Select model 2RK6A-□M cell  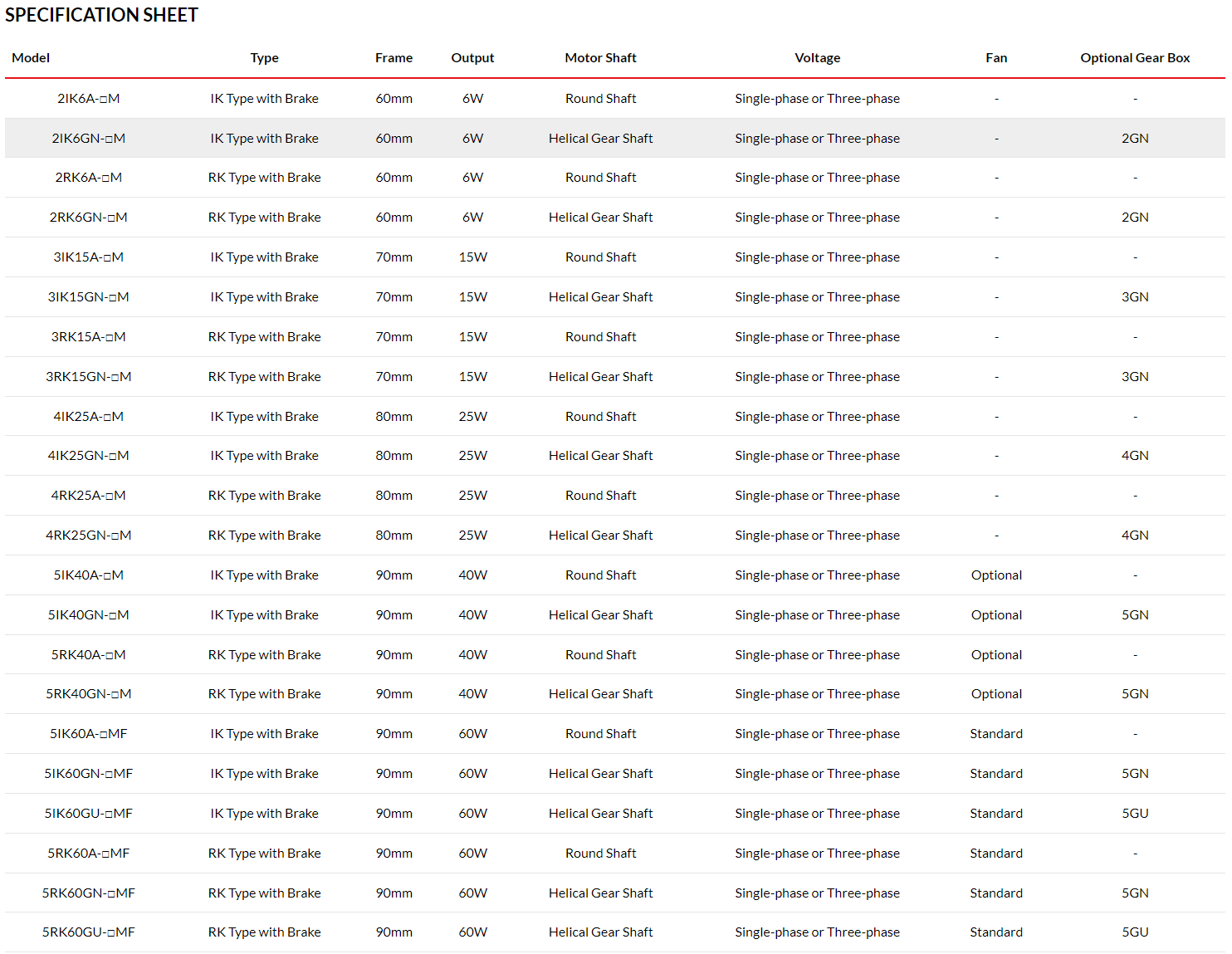[x=89, y=178]
